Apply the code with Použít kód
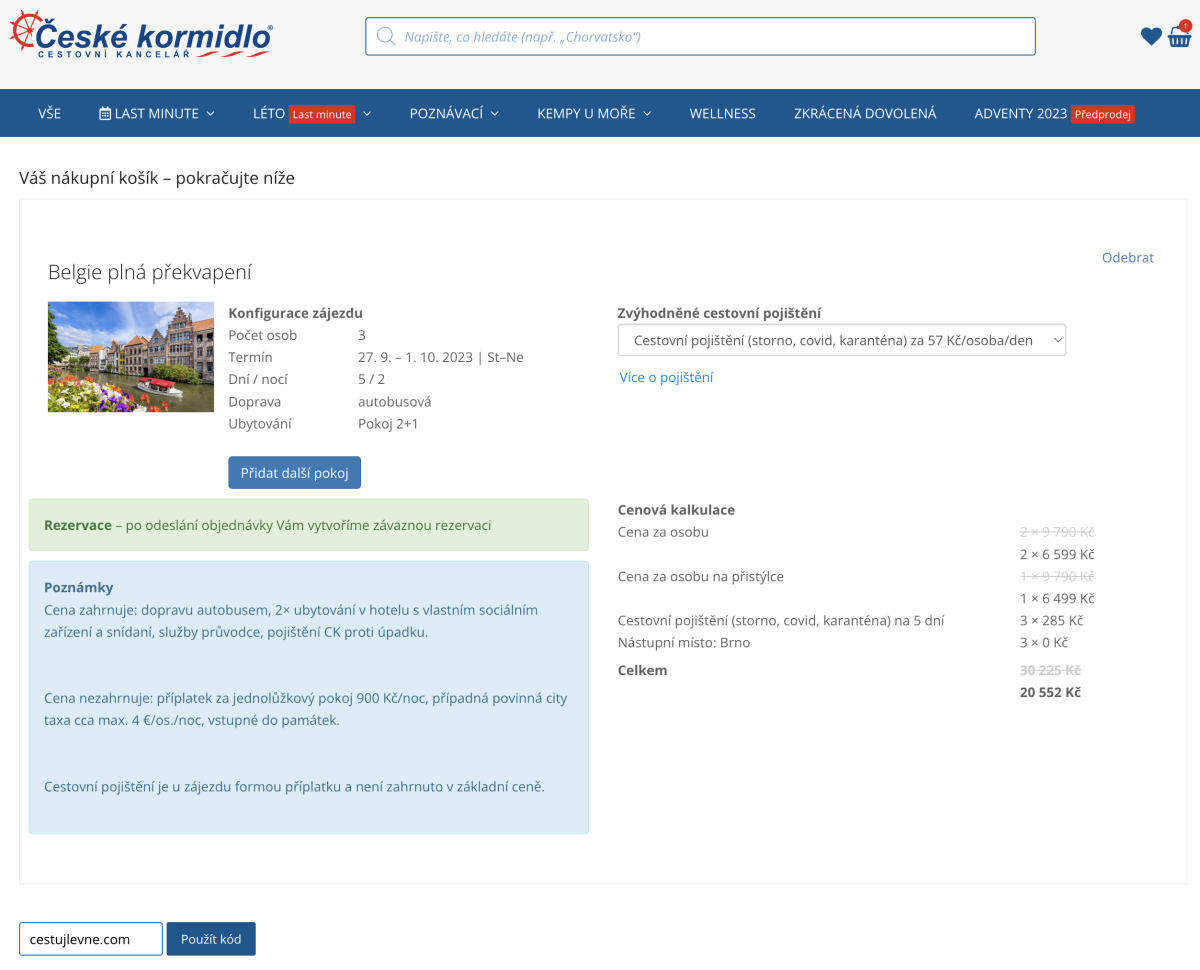Viewport: 1200px width, 970px height. pos(210,939)
